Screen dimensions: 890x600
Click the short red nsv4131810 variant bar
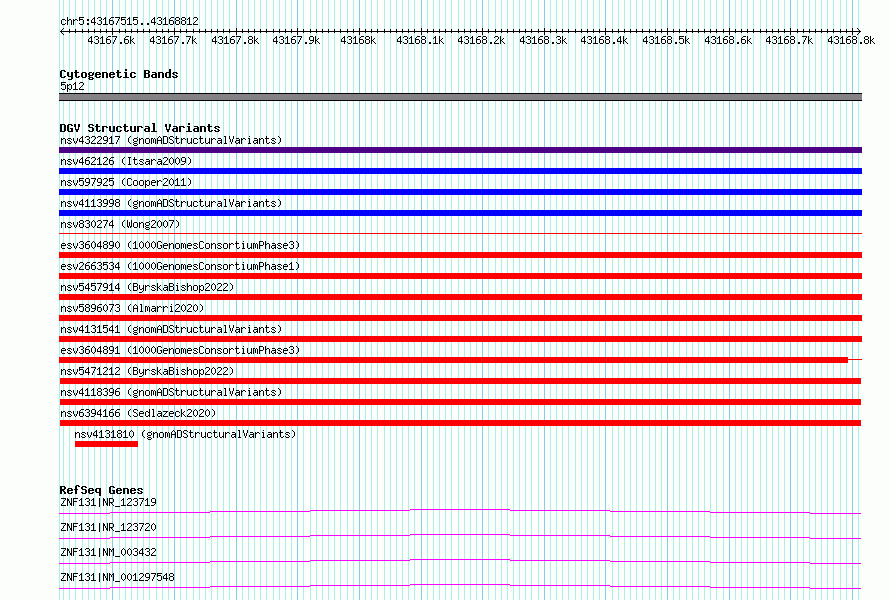point(106,444)
